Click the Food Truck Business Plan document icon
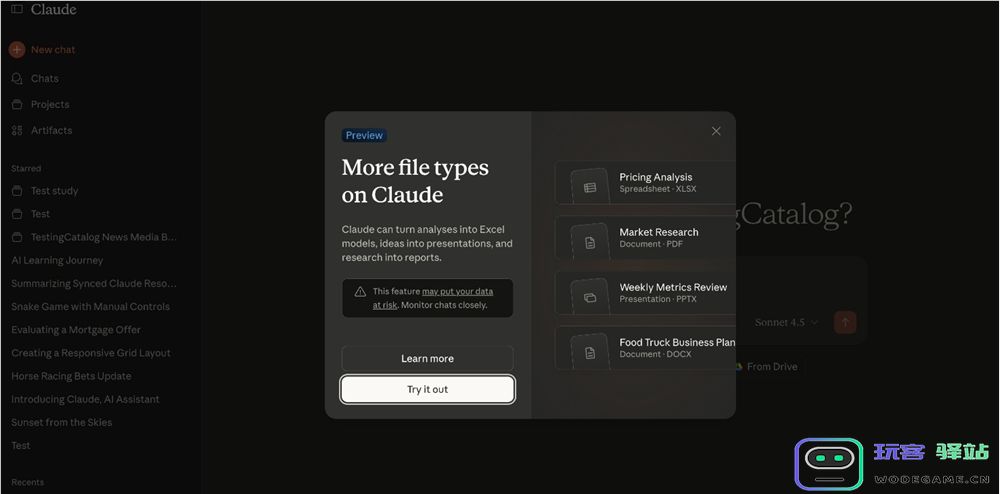The height and width of the screenshot is (494, 1000). click(590, 352)
